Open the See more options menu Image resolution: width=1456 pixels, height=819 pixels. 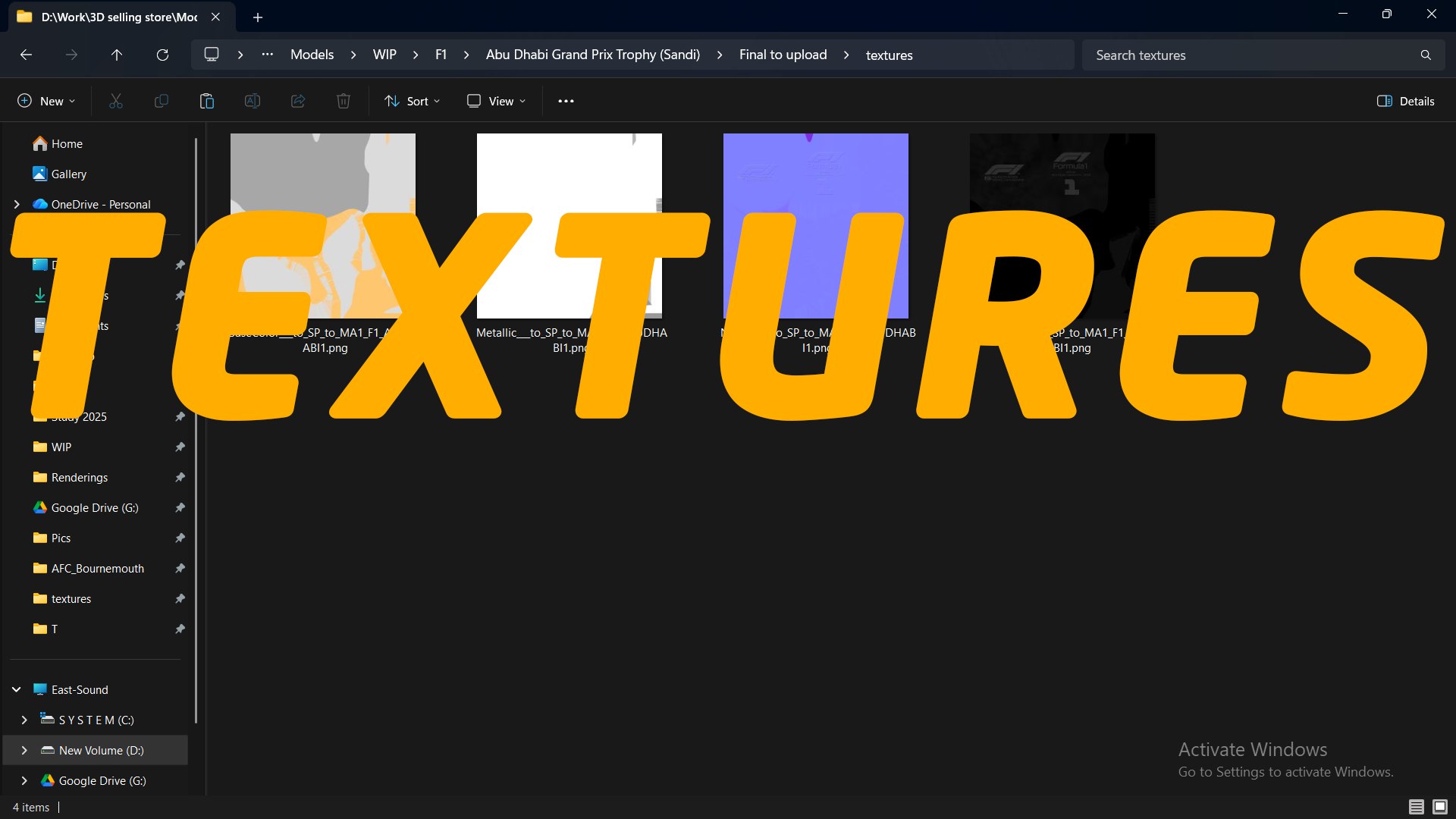coord(566,101)
